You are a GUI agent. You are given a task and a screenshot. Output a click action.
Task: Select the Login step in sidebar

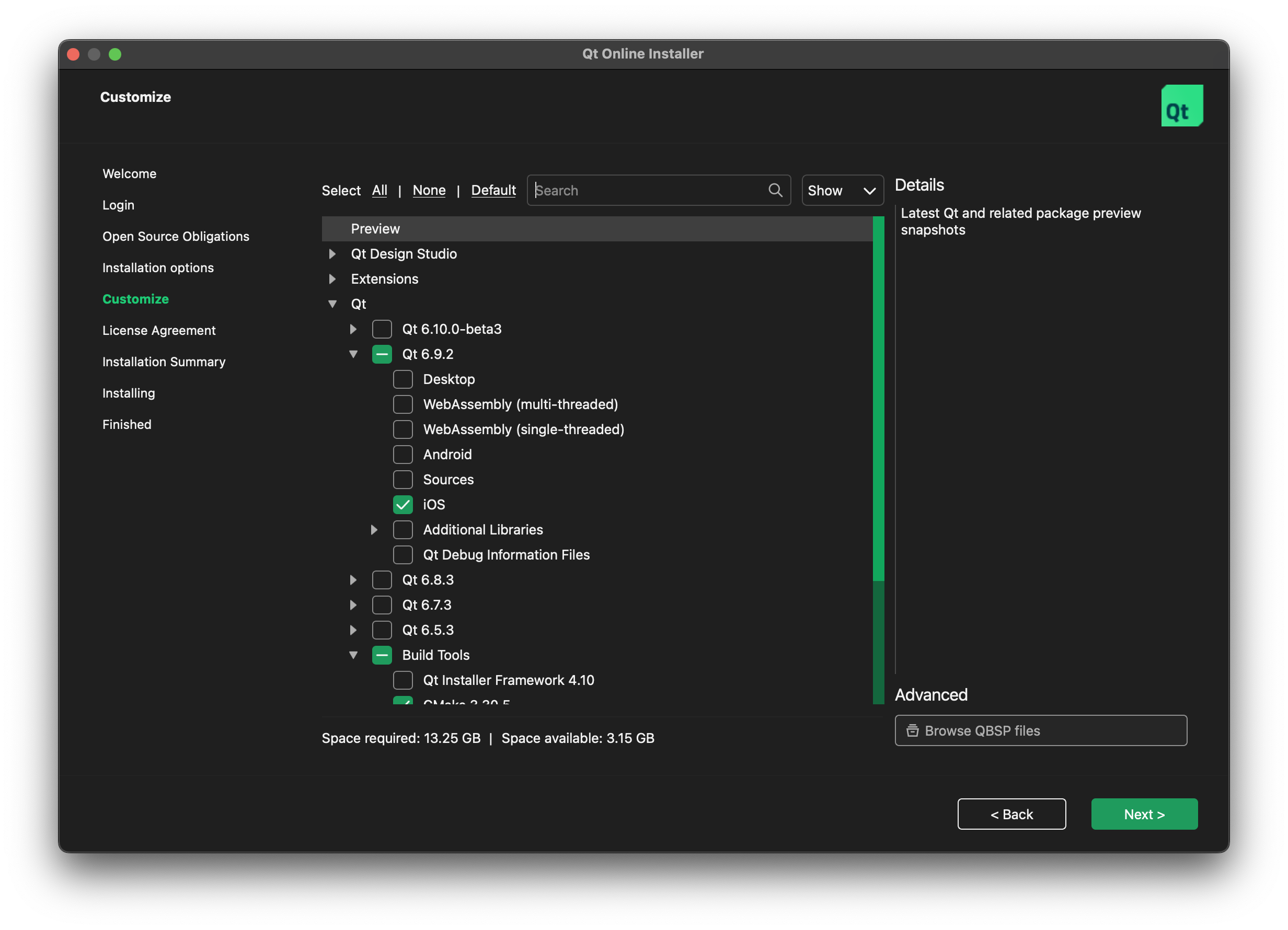click(x=119, y=205)
